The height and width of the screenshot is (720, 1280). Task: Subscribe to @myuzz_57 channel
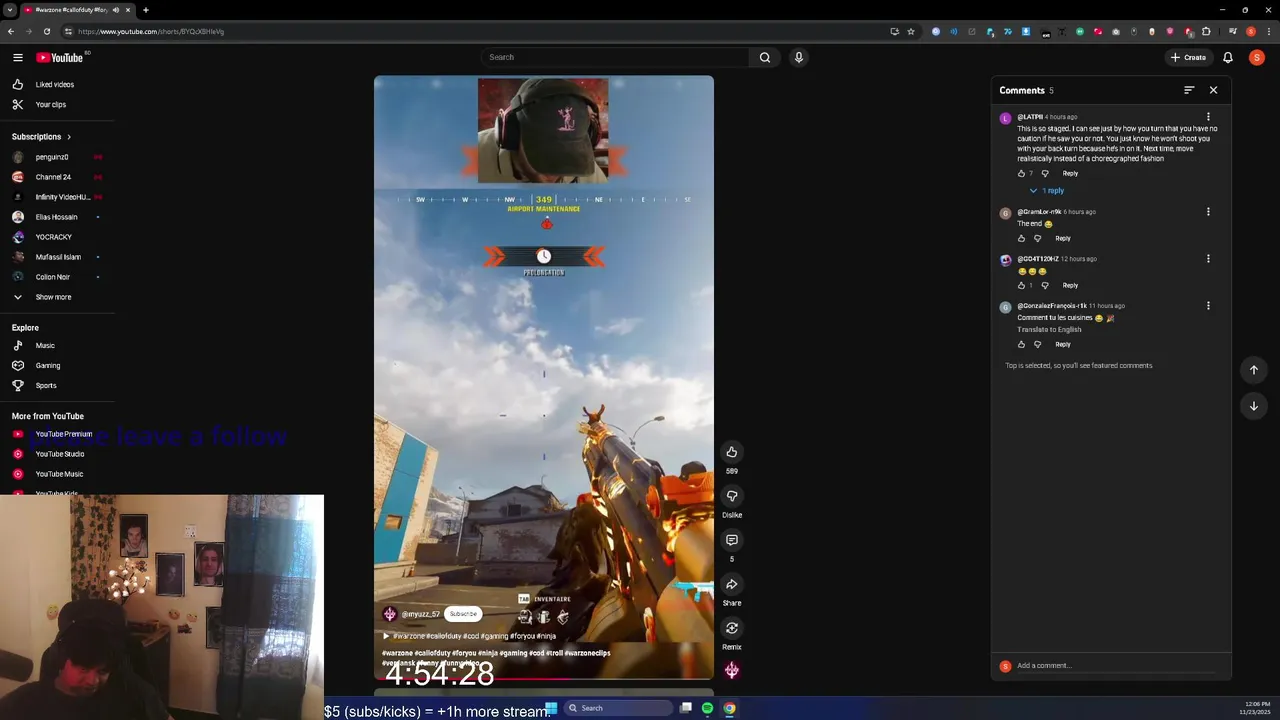pyautogui.click(x=463, y=614)
